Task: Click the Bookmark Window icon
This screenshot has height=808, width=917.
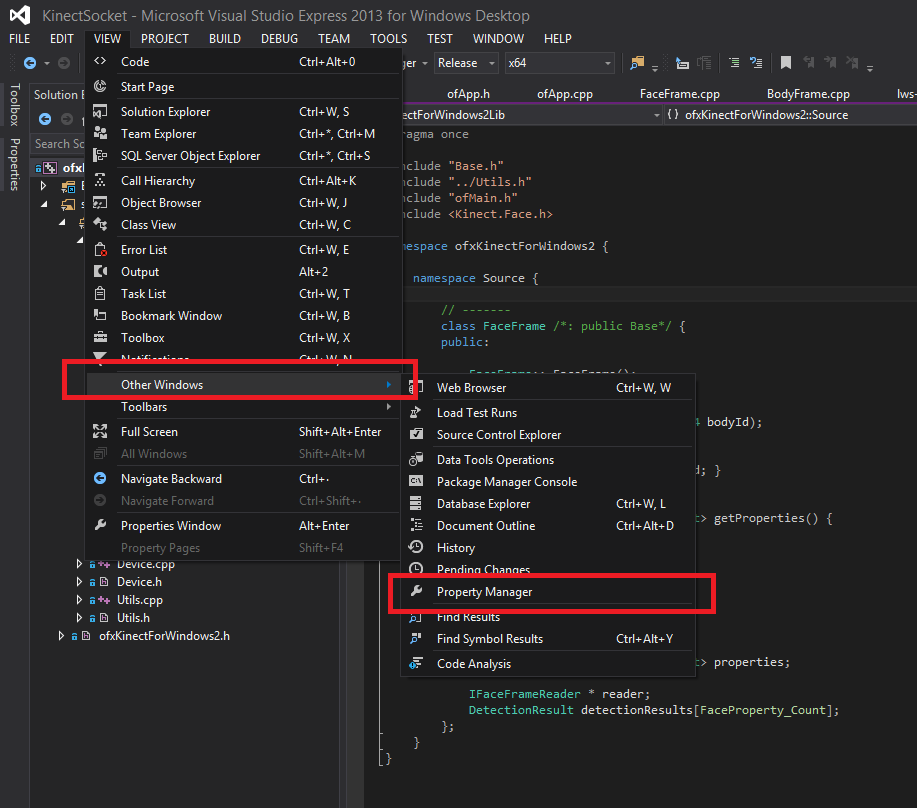Action: [x=100, y=315]
